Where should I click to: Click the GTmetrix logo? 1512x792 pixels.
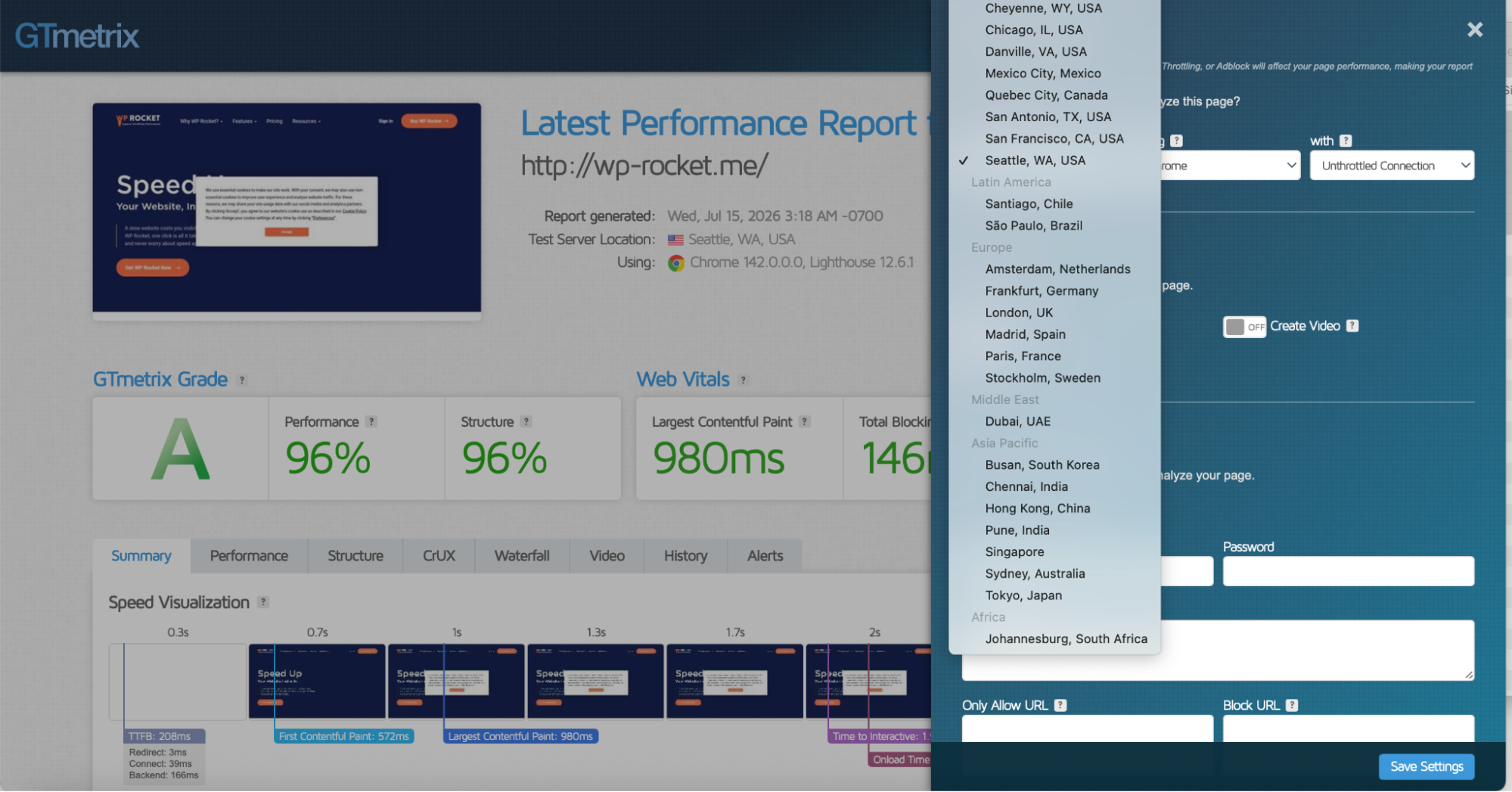pos(77,36)
